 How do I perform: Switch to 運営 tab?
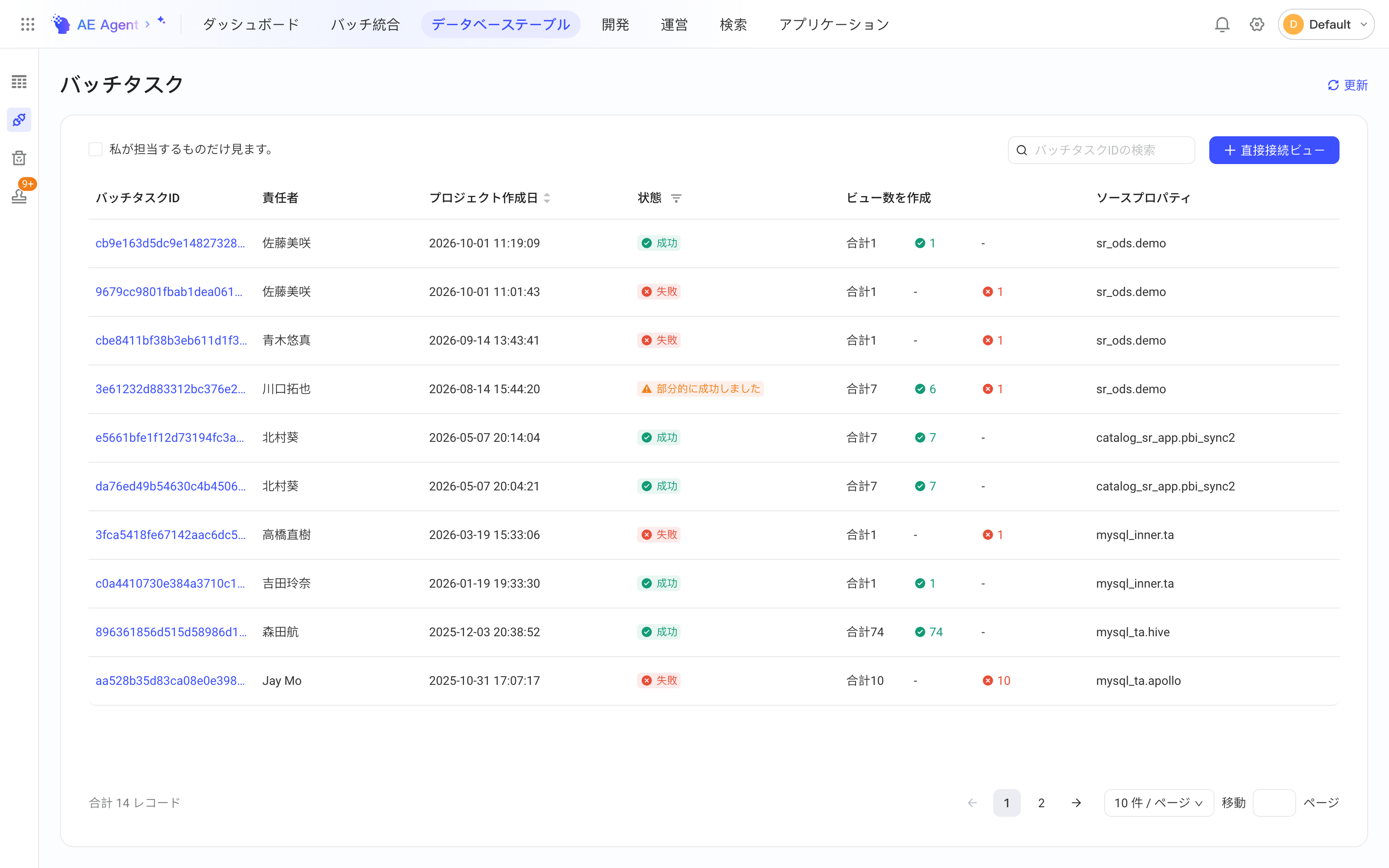pyautogui.click(x=674, y=24)
